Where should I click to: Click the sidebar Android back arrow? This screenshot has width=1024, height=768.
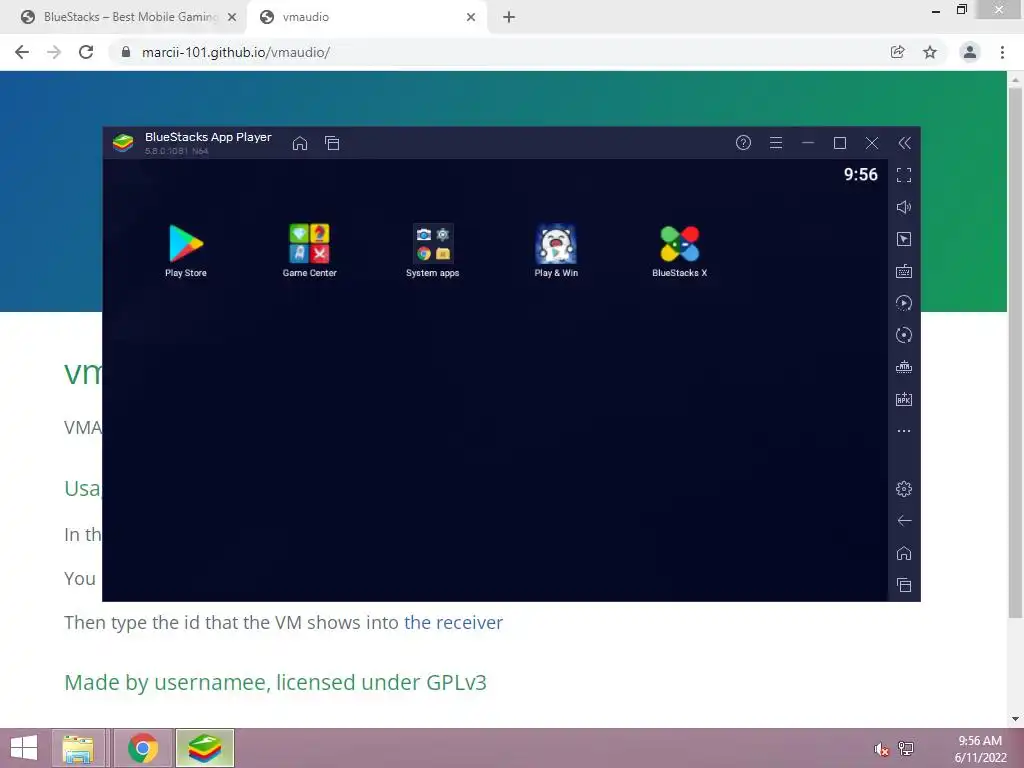click(x=904, y=520)
